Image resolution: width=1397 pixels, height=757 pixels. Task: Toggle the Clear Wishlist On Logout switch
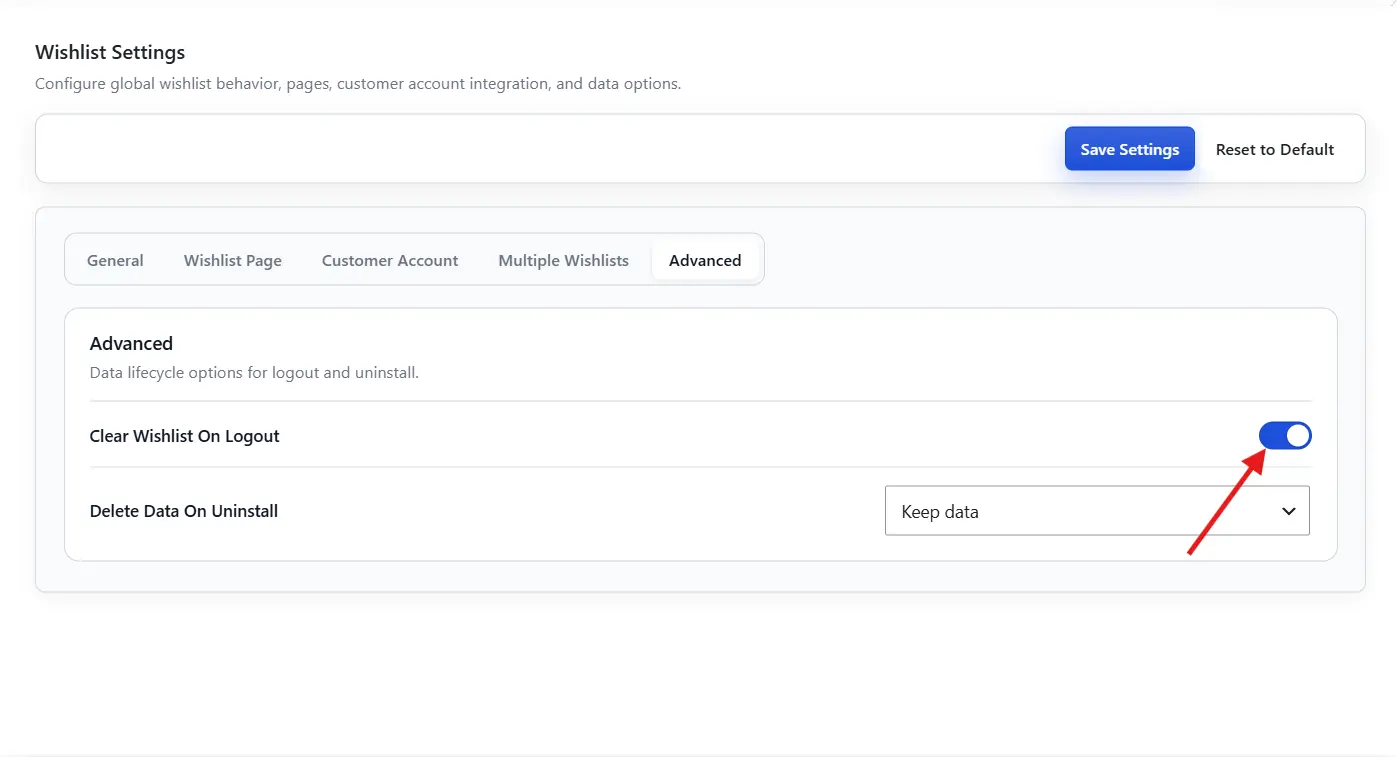tap(1285, 436)
